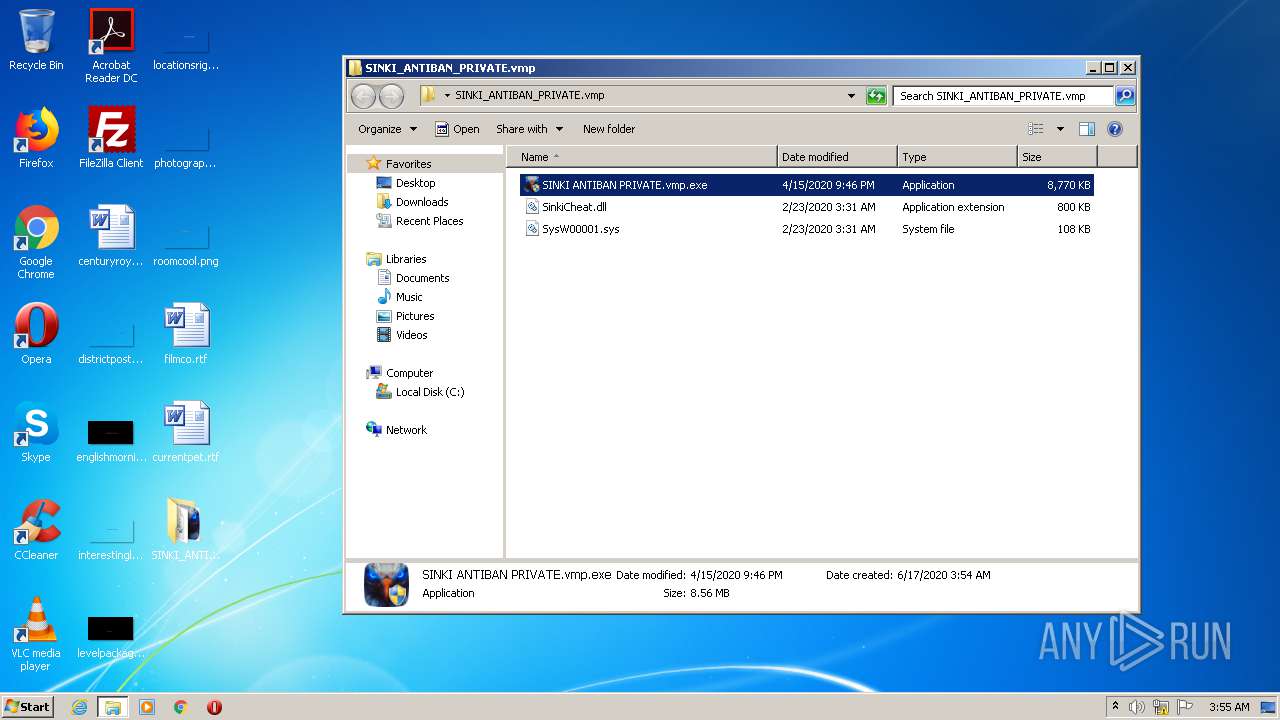Select the levelpackag... desktop file
Viewport: 1280px width, 720px height.
tap(111, 636)
